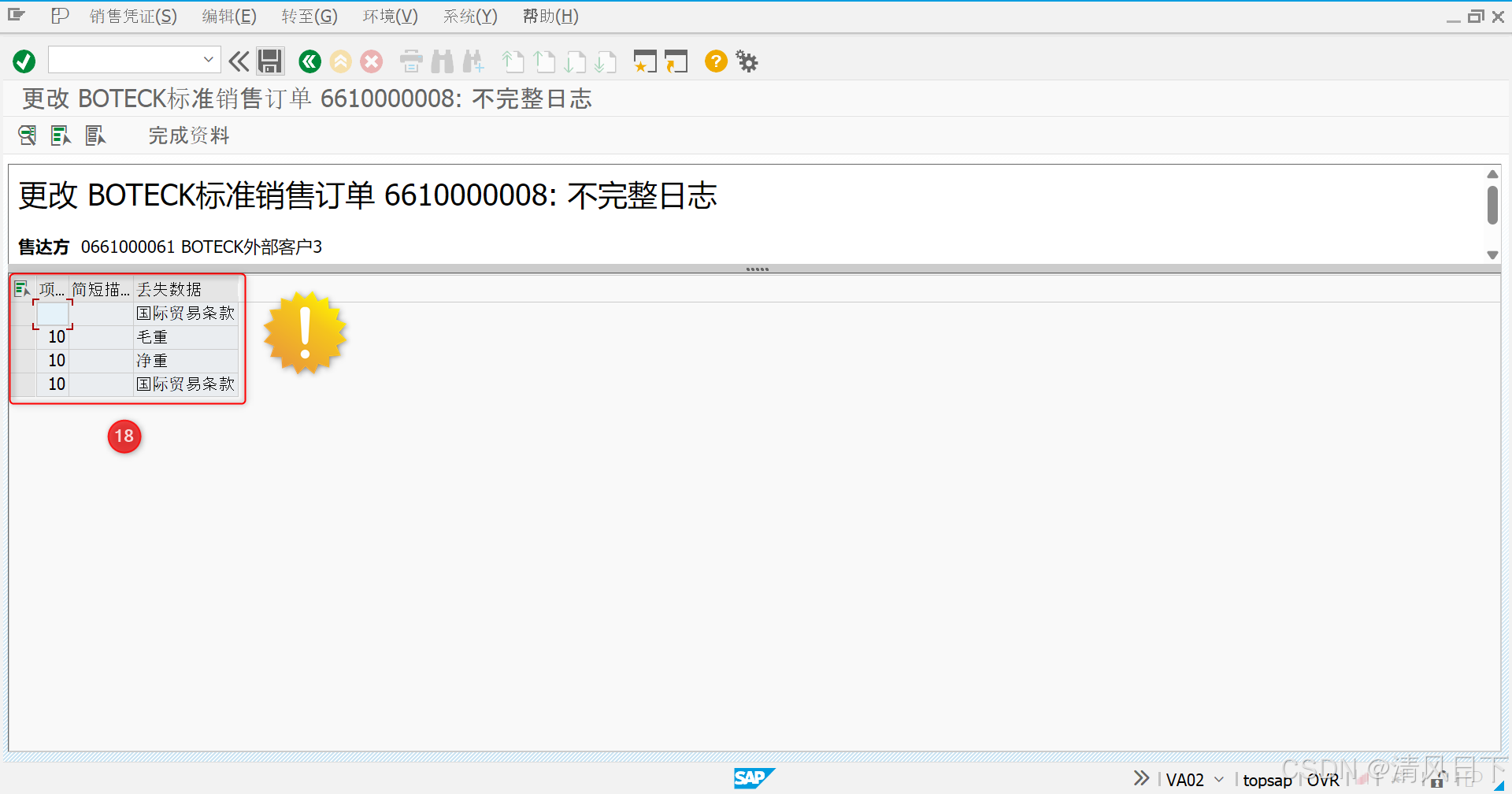
Task: Click the header scroll down arrow
Action: pyautogui.click(x=1492, y=254)
